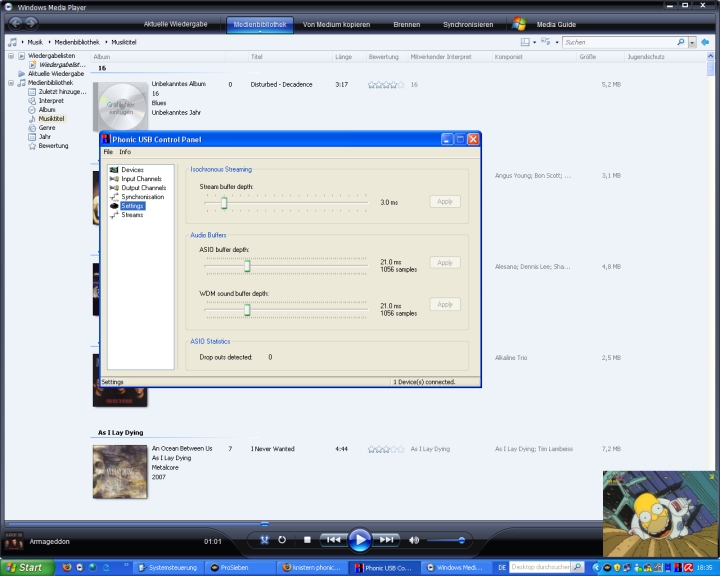Open File menu in Phonic USB Control Panel
This screenshot has height=576, width=720.
click(x=108, y=152)
